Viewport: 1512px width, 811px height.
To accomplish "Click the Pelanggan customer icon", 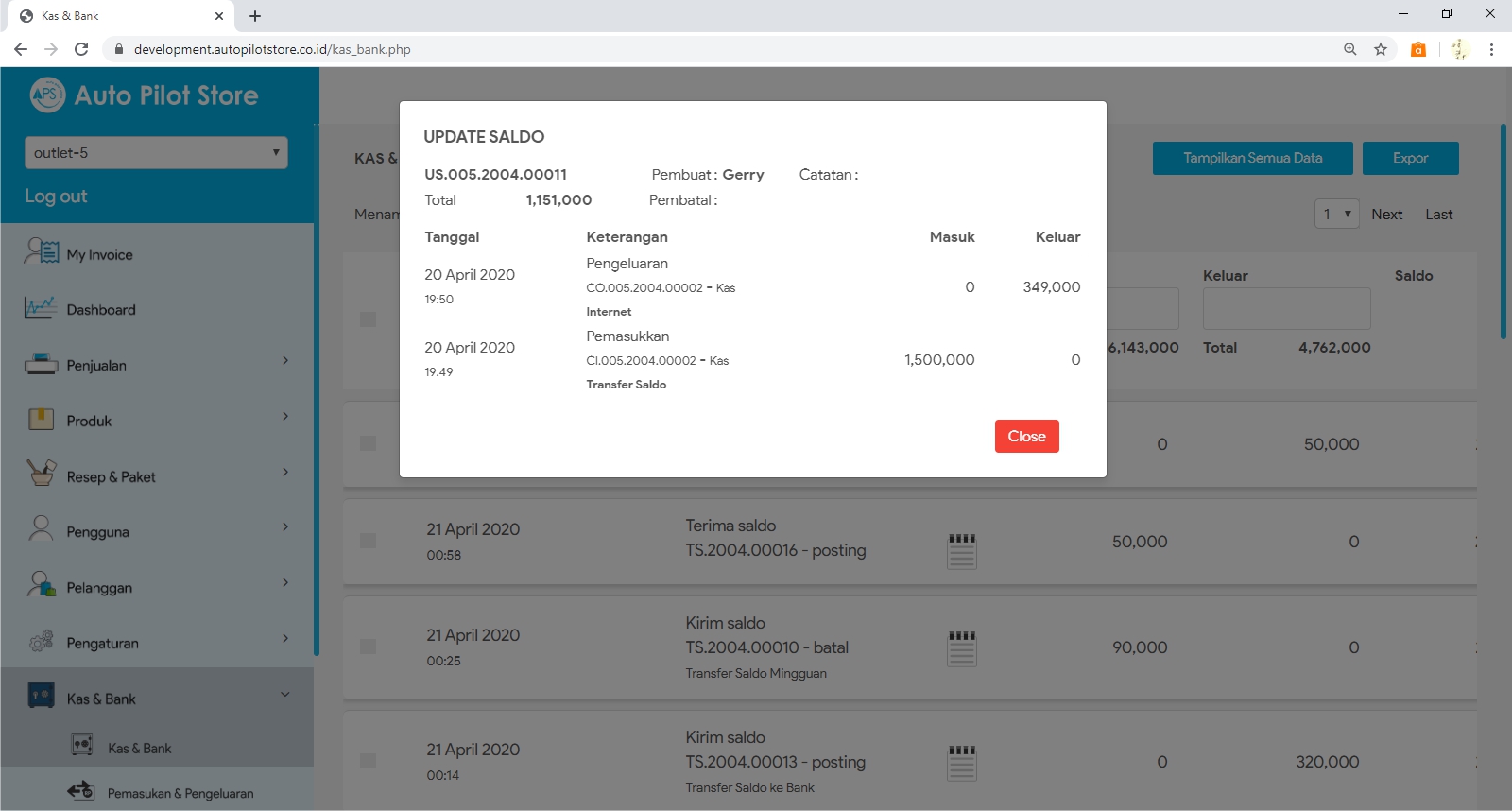I will pos(41,586).
